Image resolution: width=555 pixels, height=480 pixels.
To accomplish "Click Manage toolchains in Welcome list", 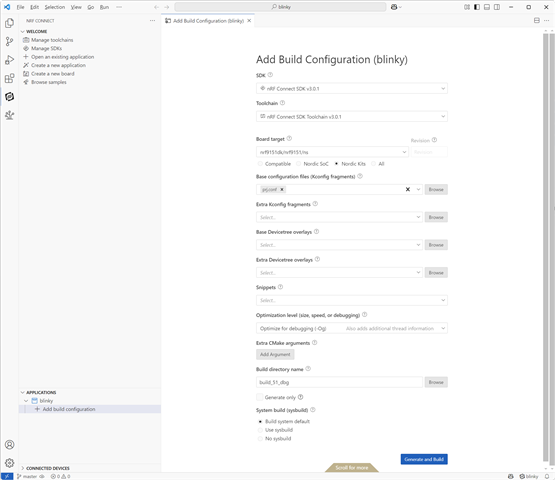I will [x=52, y=40].
